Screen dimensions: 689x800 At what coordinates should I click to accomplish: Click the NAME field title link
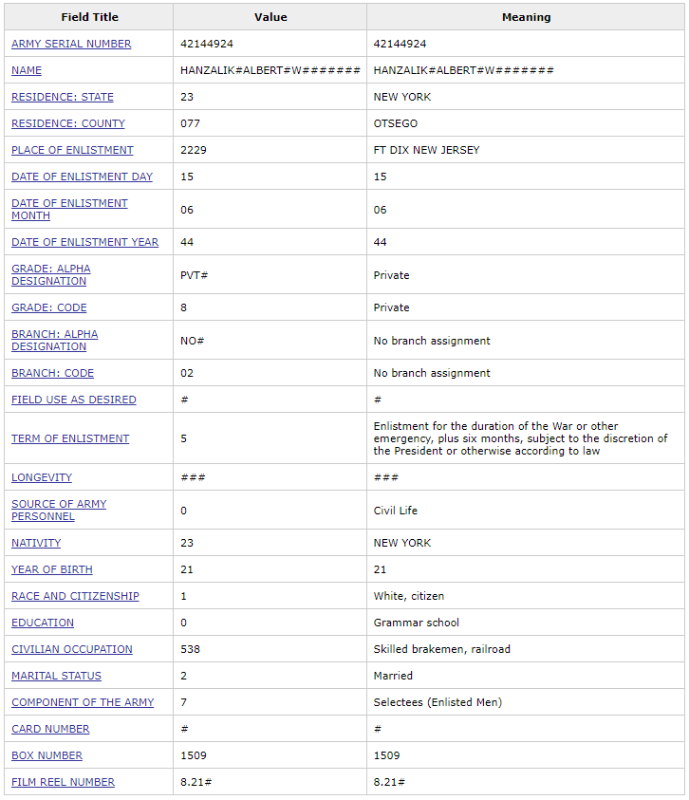coord(27,70)
